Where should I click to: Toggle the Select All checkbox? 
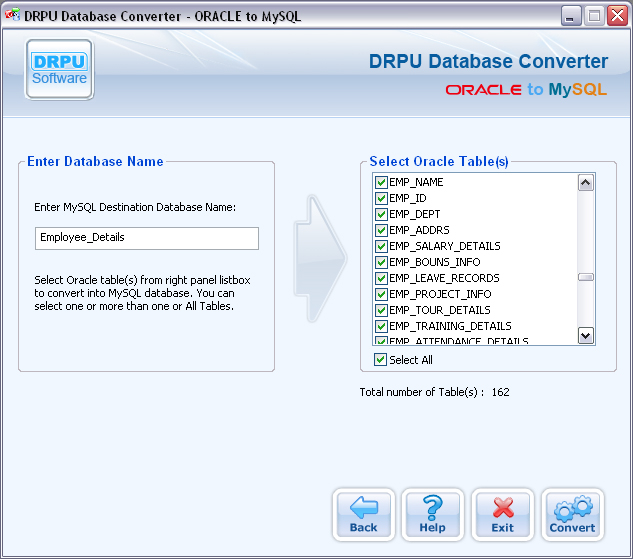coord(381,360)
